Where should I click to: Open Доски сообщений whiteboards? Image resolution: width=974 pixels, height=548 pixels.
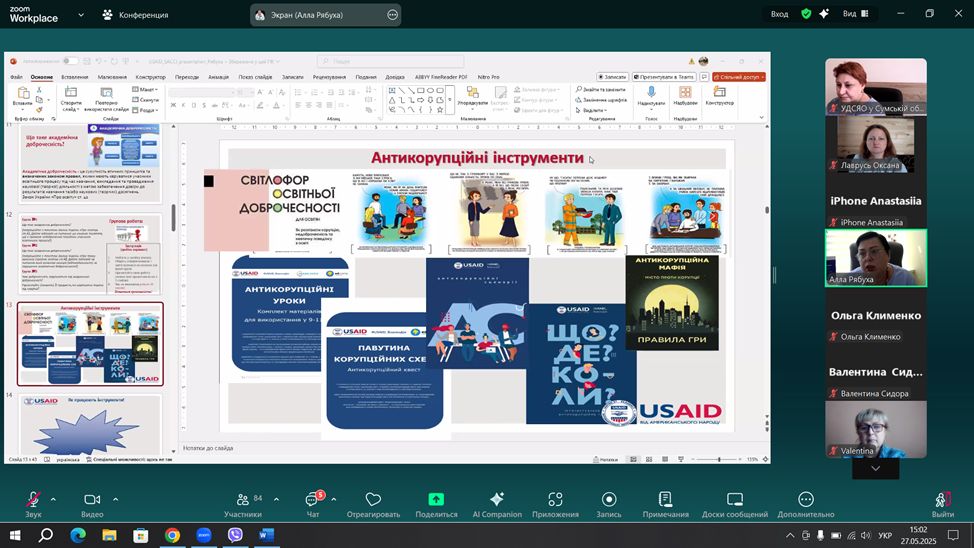pyautogui.click(x=734, y=499)
